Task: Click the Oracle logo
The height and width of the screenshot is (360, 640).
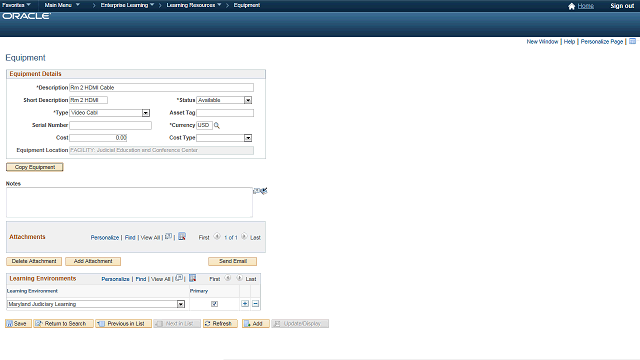Action: [x=27, y=16]
